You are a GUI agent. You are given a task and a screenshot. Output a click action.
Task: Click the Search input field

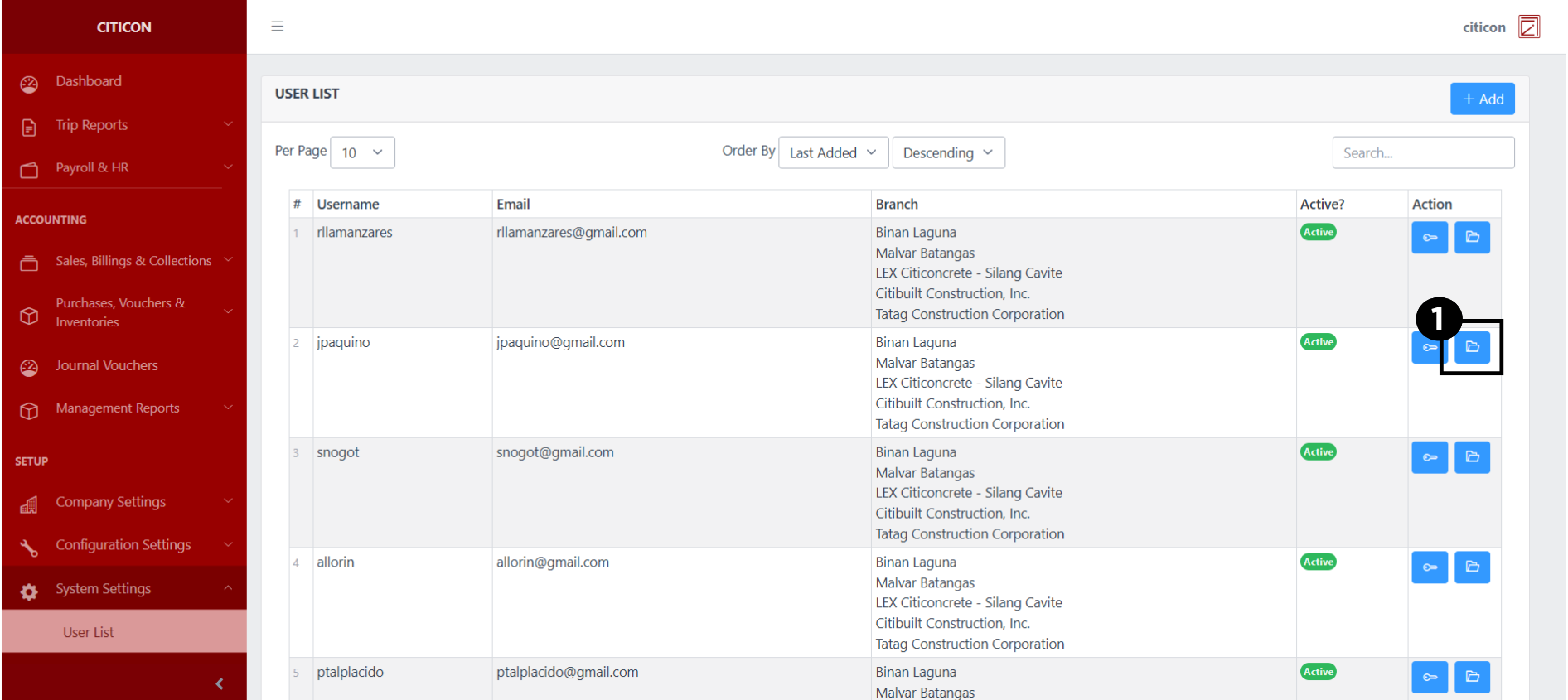click(x=1422, y=152)
